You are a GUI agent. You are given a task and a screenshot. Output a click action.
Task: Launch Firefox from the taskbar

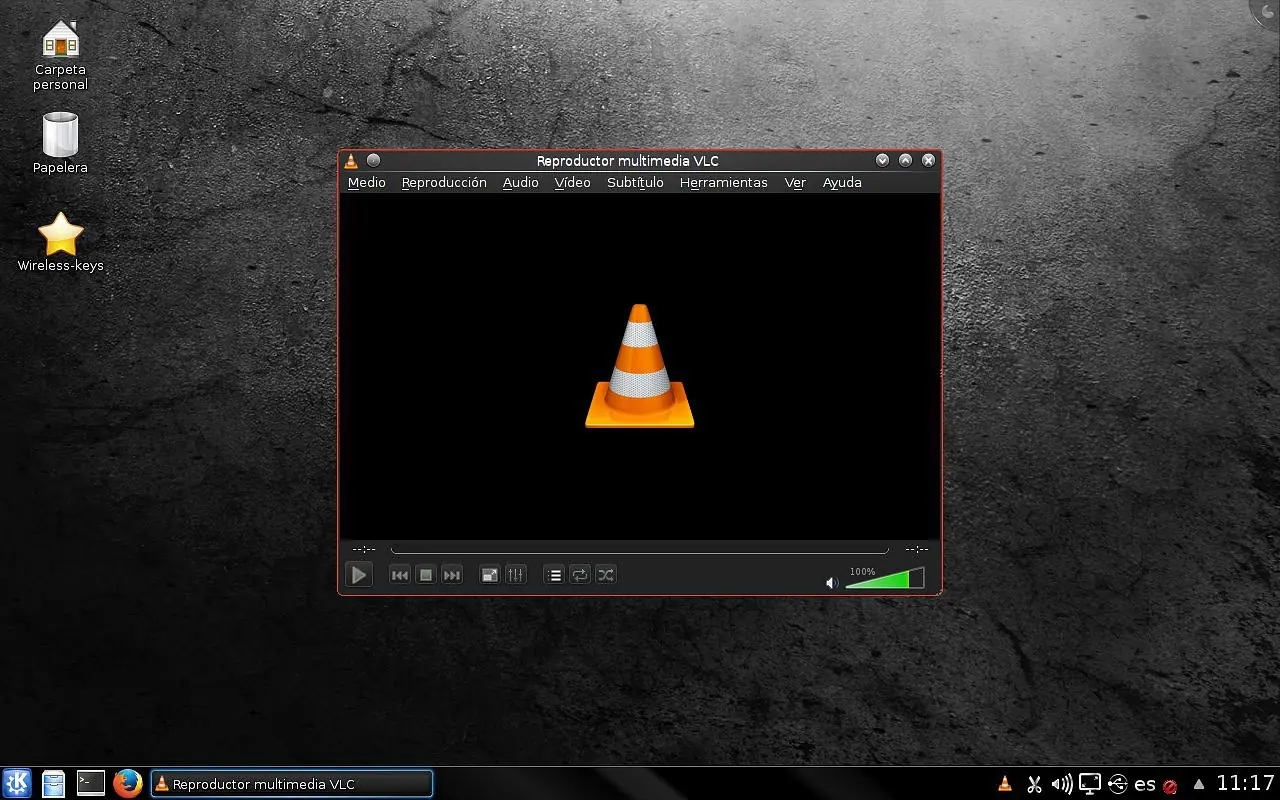coord(127,783)
